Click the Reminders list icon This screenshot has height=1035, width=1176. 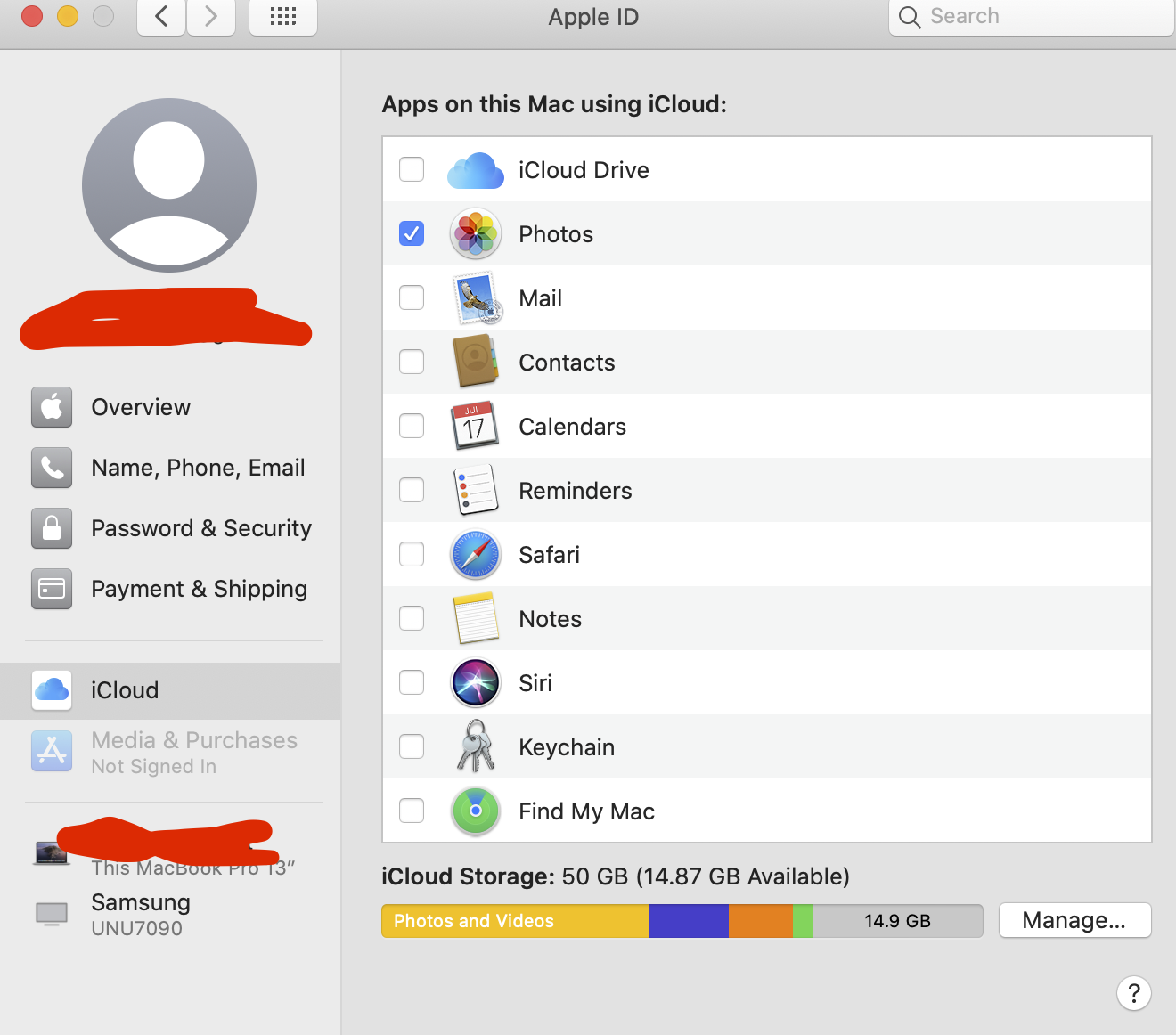click(476, 490)
